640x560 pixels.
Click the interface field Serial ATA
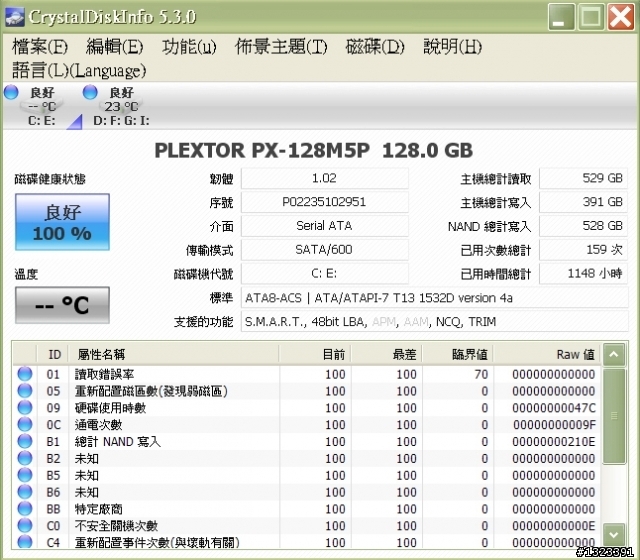324,226
